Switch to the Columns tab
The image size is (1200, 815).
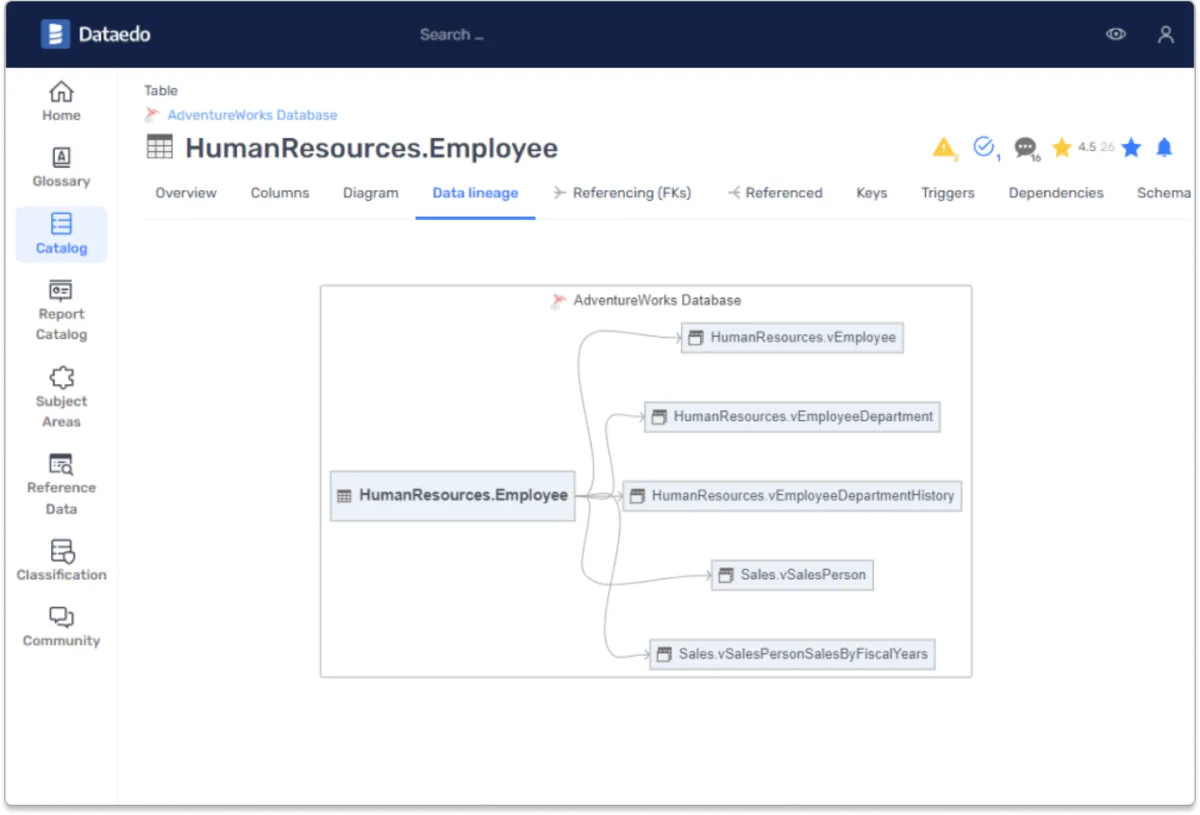[x=280, y=193]
